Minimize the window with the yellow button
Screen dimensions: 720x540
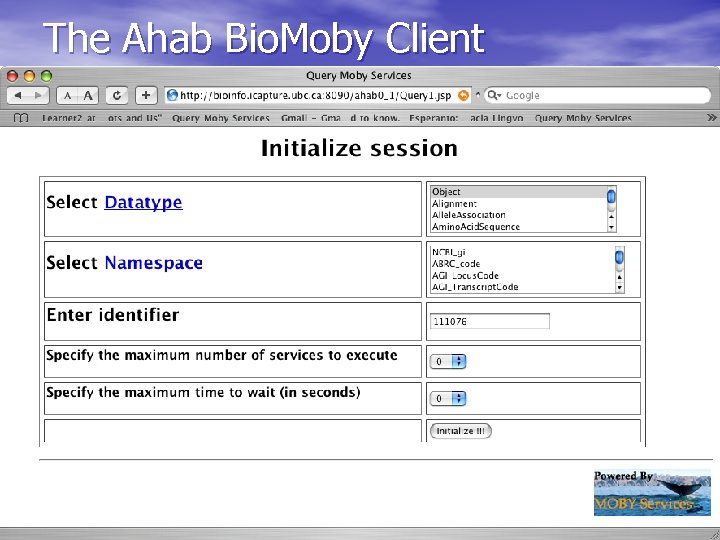point(29,76)
